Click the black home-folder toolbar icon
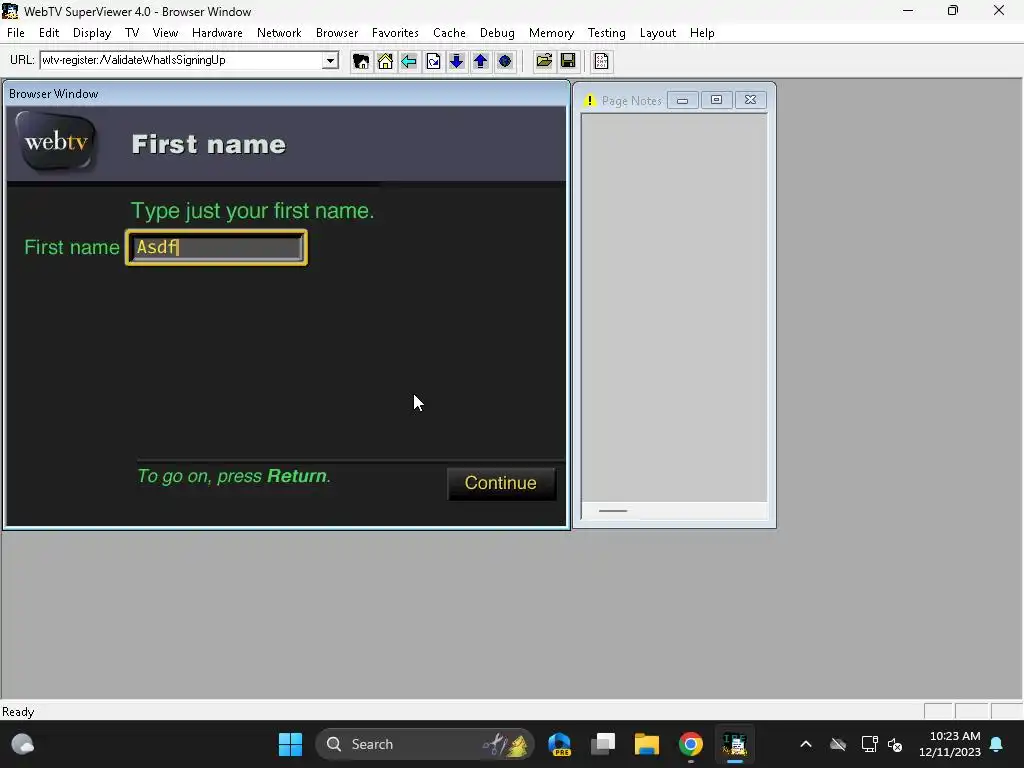 click(x=360, y=61)
